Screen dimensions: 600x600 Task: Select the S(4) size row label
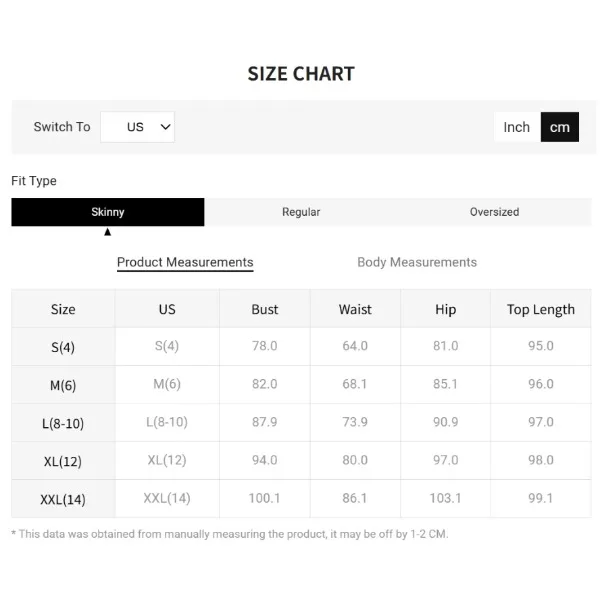pyautogui.click(x=63, y=347)
